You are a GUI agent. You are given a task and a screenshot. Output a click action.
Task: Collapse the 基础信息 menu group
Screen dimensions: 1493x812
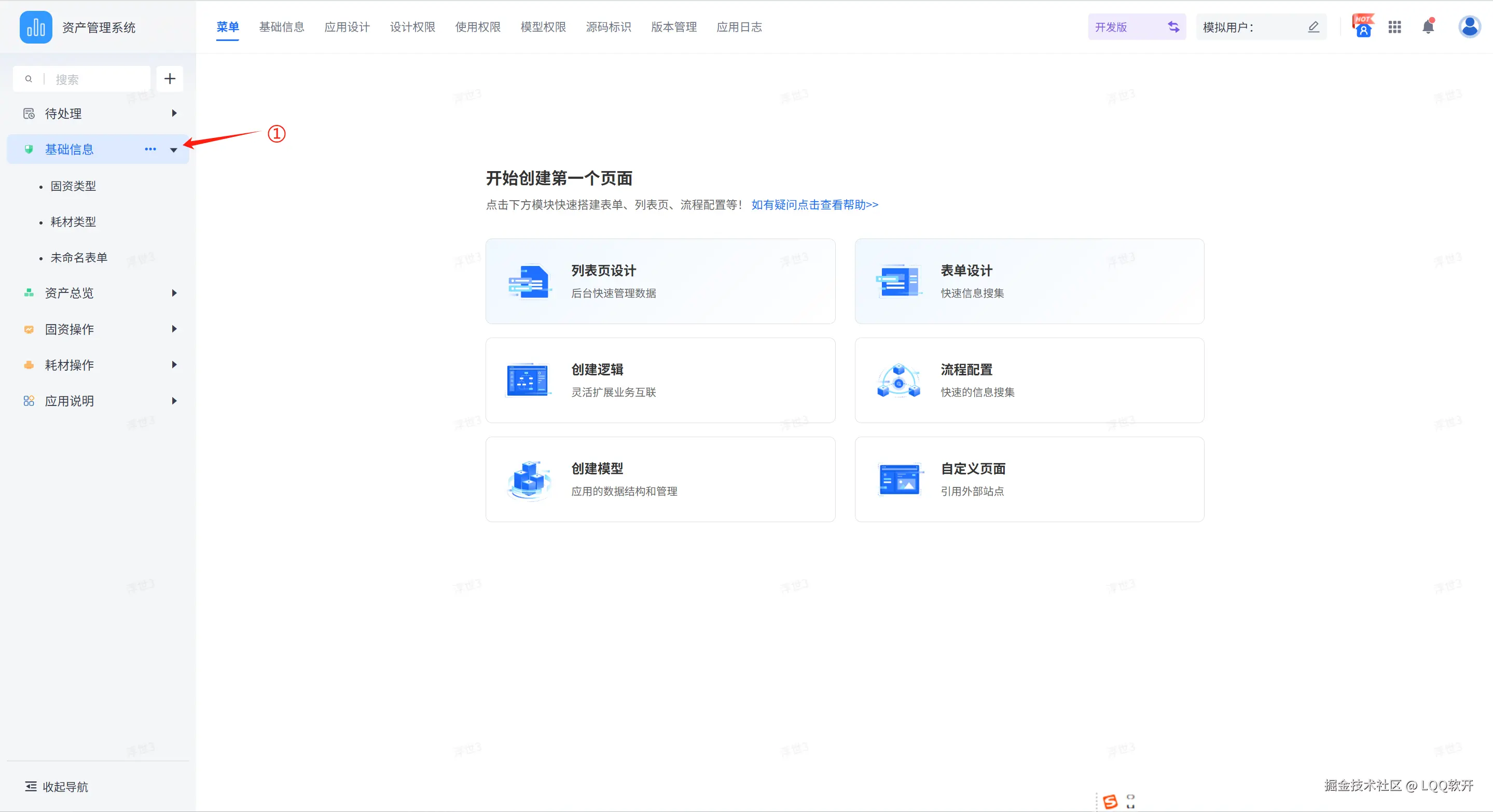(x=173, y=150)
